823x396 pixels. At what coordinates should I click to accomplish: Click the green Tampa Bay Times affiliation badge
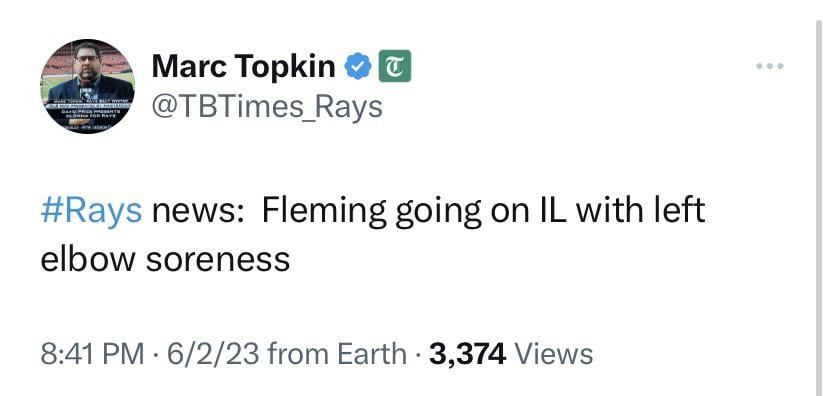click(395, 66)
